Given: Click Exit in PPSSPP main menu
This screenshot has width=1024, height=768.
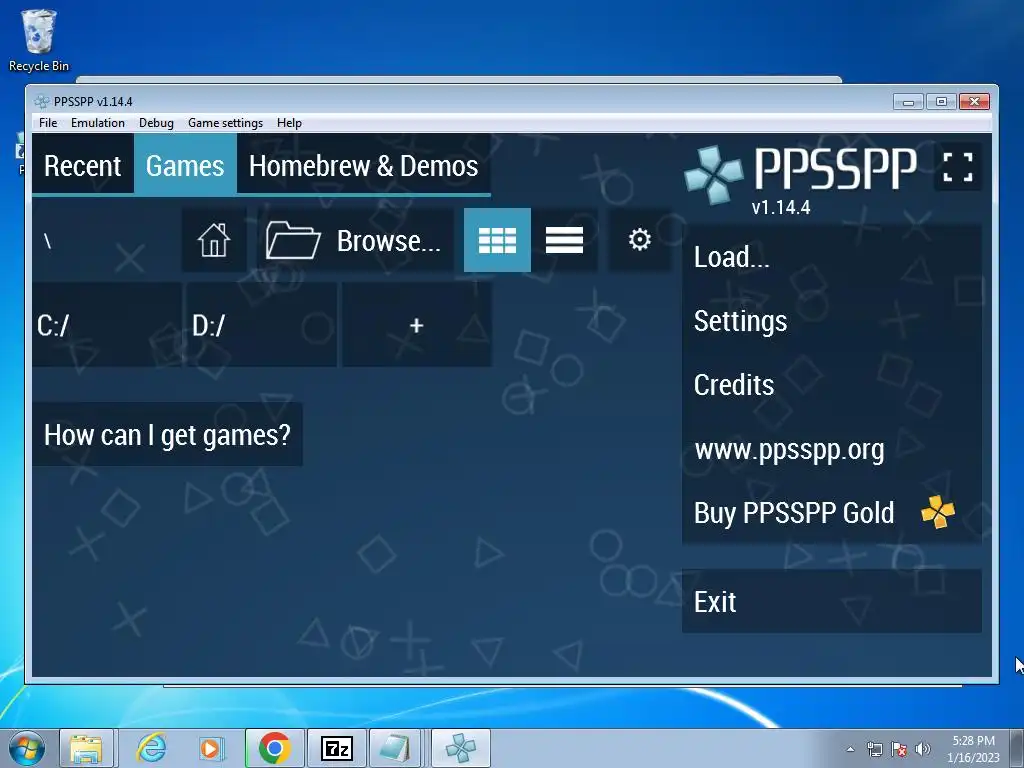Looking at the screenshot, I should point(831,601).
